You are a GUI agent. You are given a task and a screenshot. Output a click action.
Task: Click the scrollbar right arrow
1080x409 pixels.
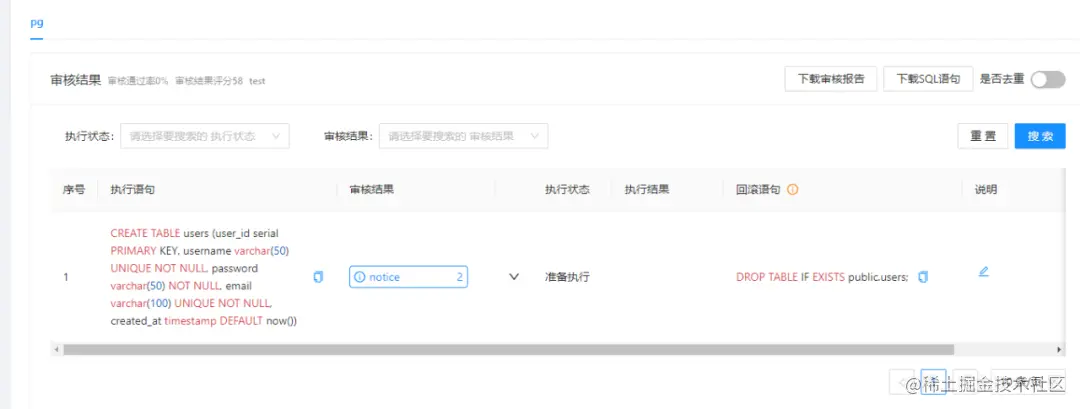tap(1061, 350)
